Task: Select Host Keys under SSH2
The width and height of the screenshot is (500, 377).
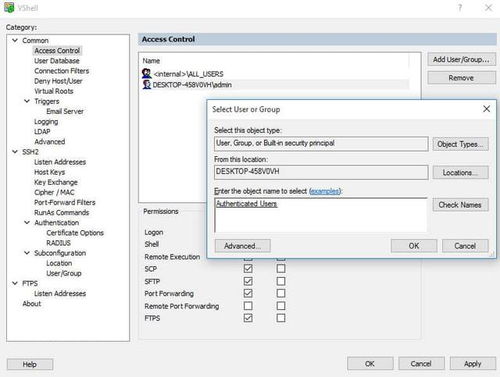Action: [x=49, y=172]
